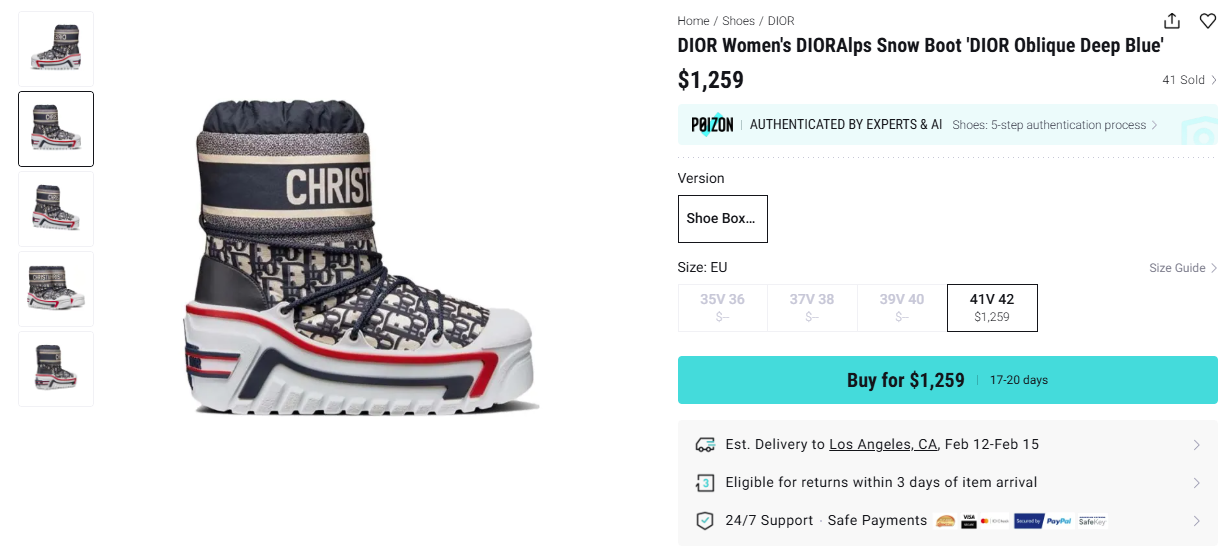
Task: Click the share icon
Action: pos(1172,21)
